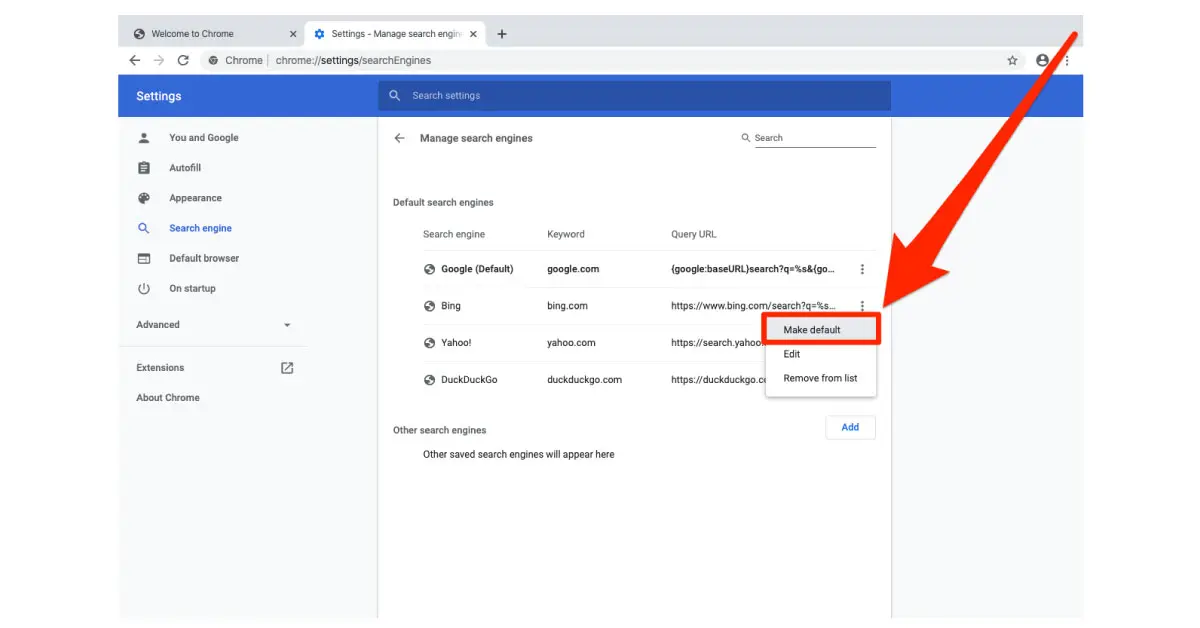
Task: Click the browser back arrow
Action: click(135, 60)
